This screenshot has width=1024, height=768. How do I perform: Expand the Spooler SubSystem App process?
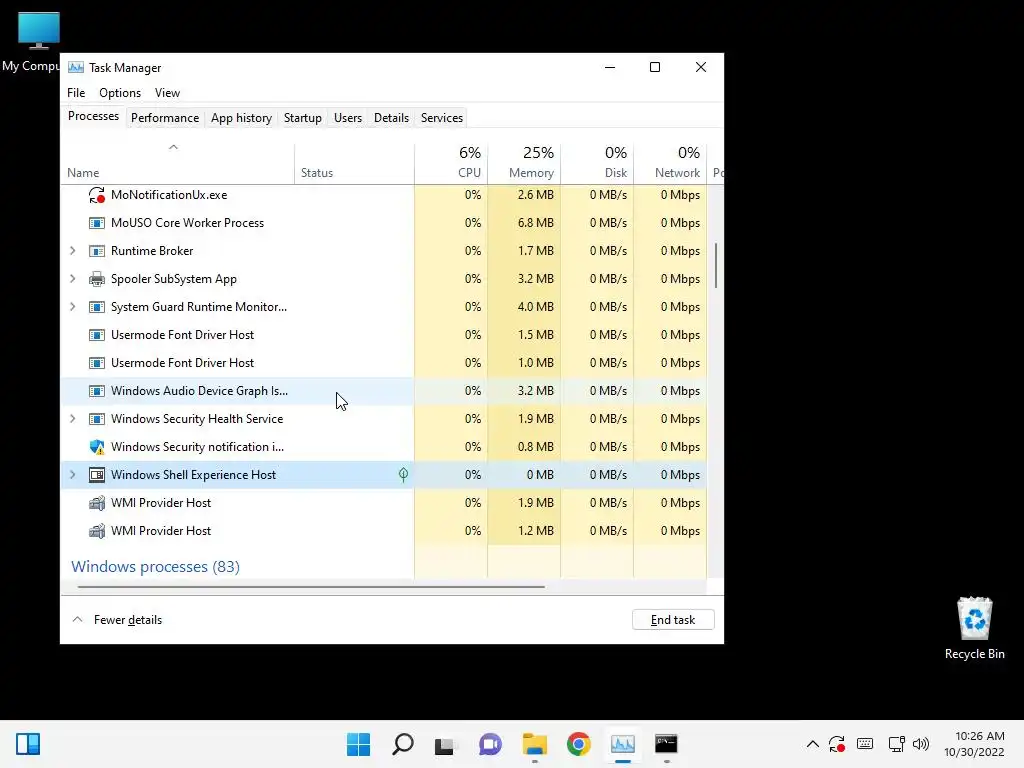pos(72,279)
